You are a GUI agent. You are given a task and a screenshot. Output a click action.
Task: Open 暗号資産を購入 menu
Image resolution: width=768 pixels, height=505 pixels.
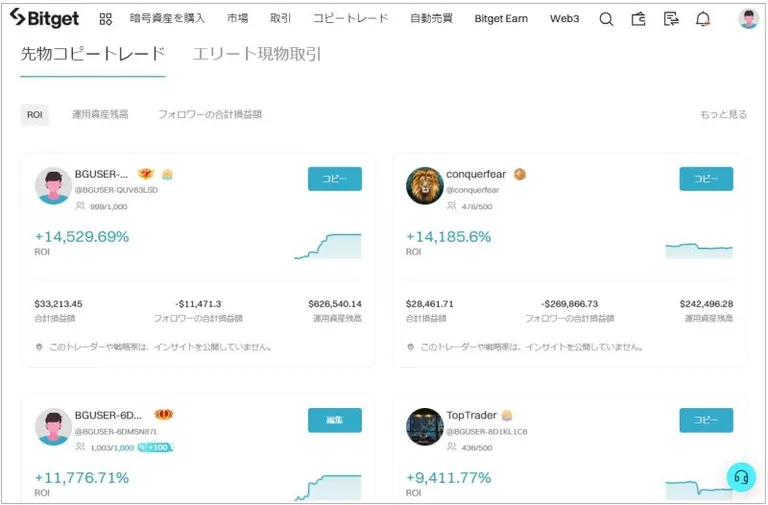(x=168, y=18)
